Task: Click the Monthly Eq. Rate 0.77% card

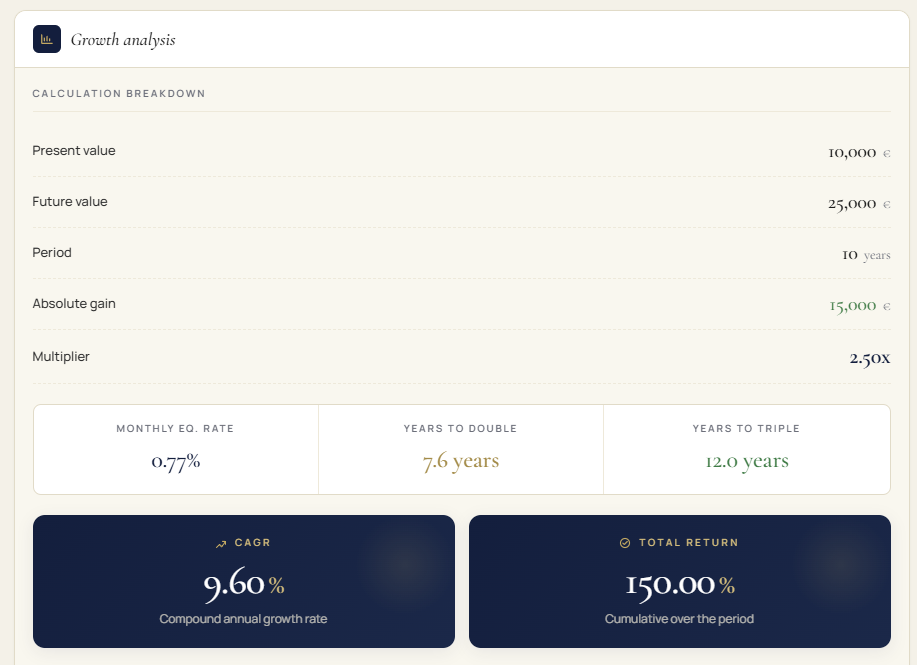Action: [176, 449]
